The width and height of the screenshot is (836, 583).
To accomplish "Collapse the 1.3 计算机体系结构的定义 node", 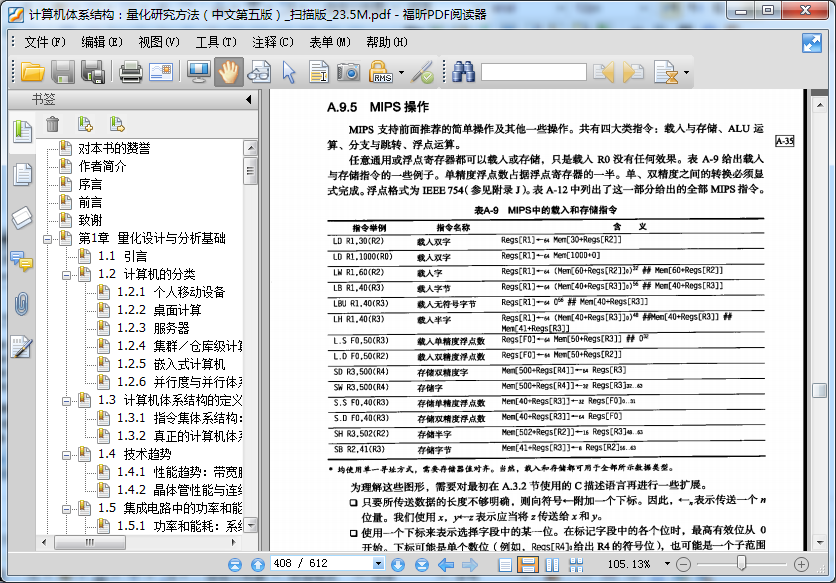I will (x=66, y=401).
